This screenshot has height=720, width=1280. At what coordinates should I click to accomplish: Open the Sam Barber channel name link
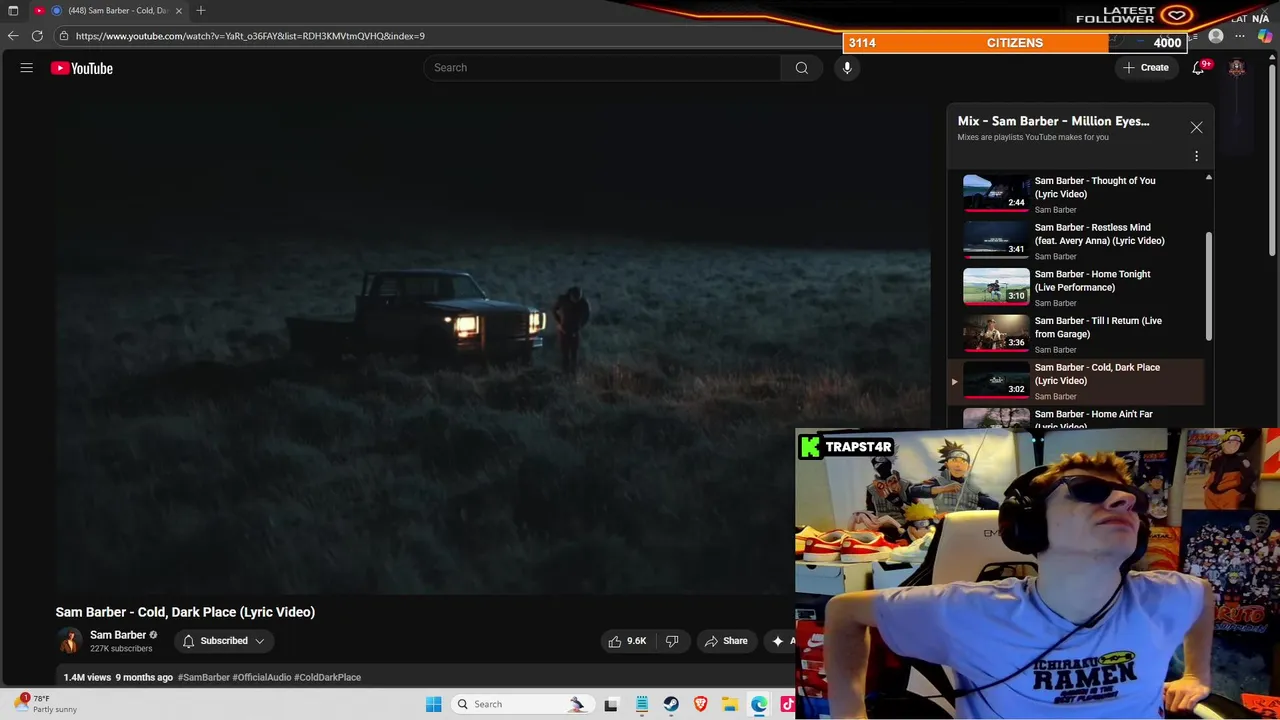(x=118, y=635)
